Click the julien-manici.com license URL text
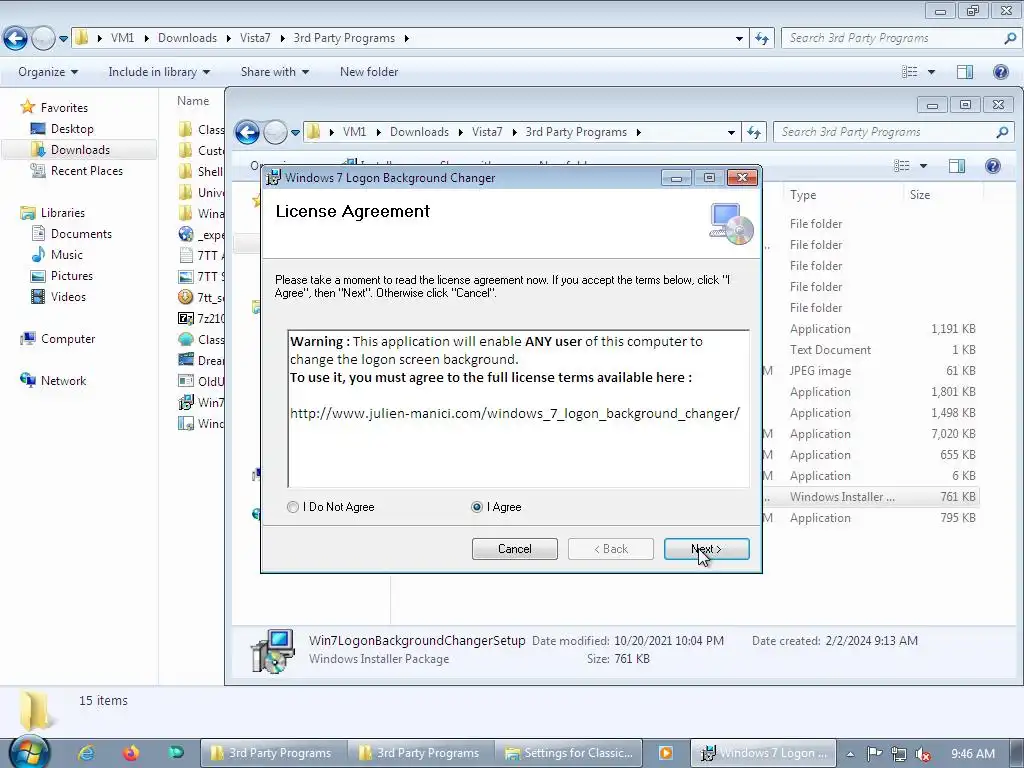The image size is (1024, 768). point(515,413)
